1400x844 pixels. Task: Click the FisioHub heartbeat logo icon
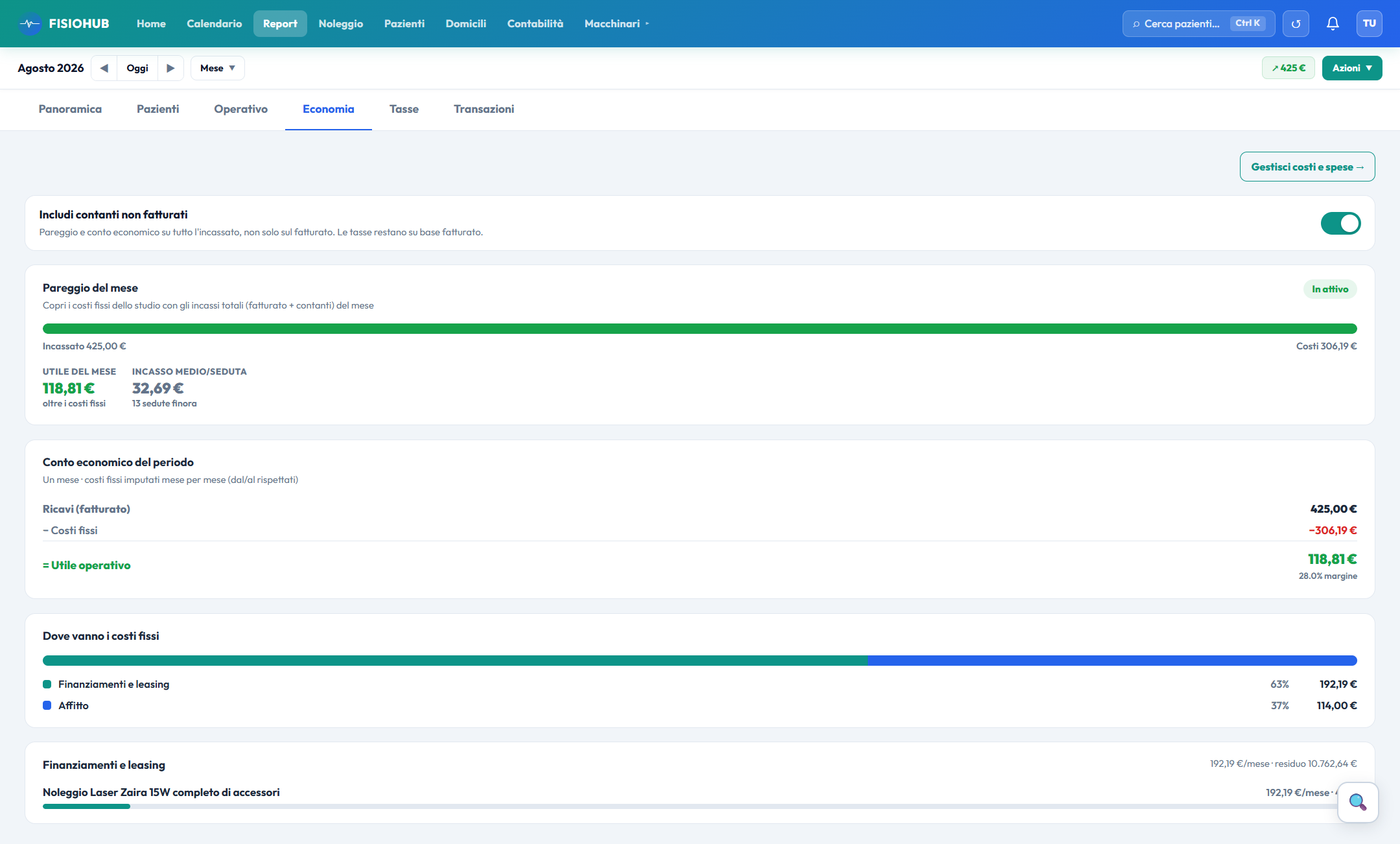tap(30, 24)
